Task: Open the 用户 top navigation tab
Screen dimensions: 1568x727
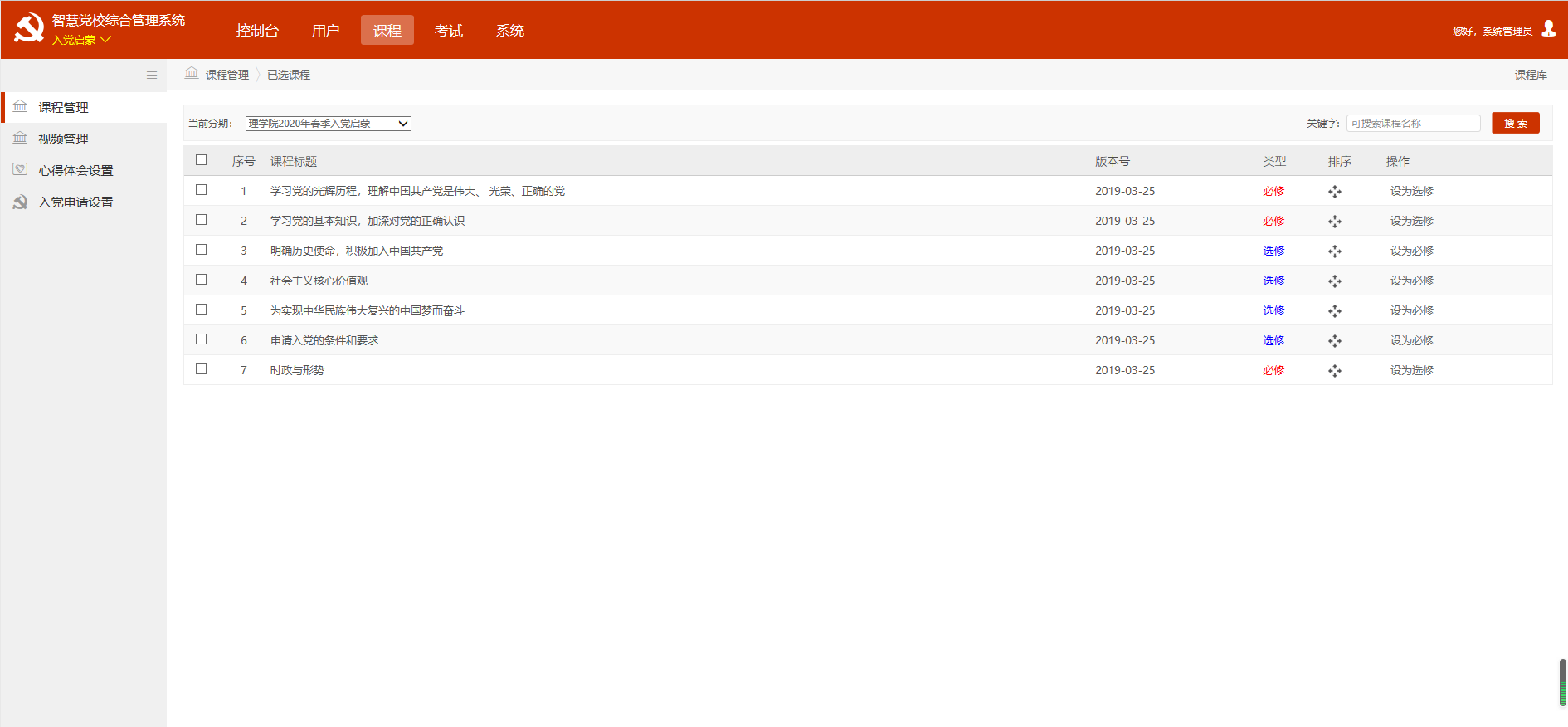Action: tap(325, 31)
